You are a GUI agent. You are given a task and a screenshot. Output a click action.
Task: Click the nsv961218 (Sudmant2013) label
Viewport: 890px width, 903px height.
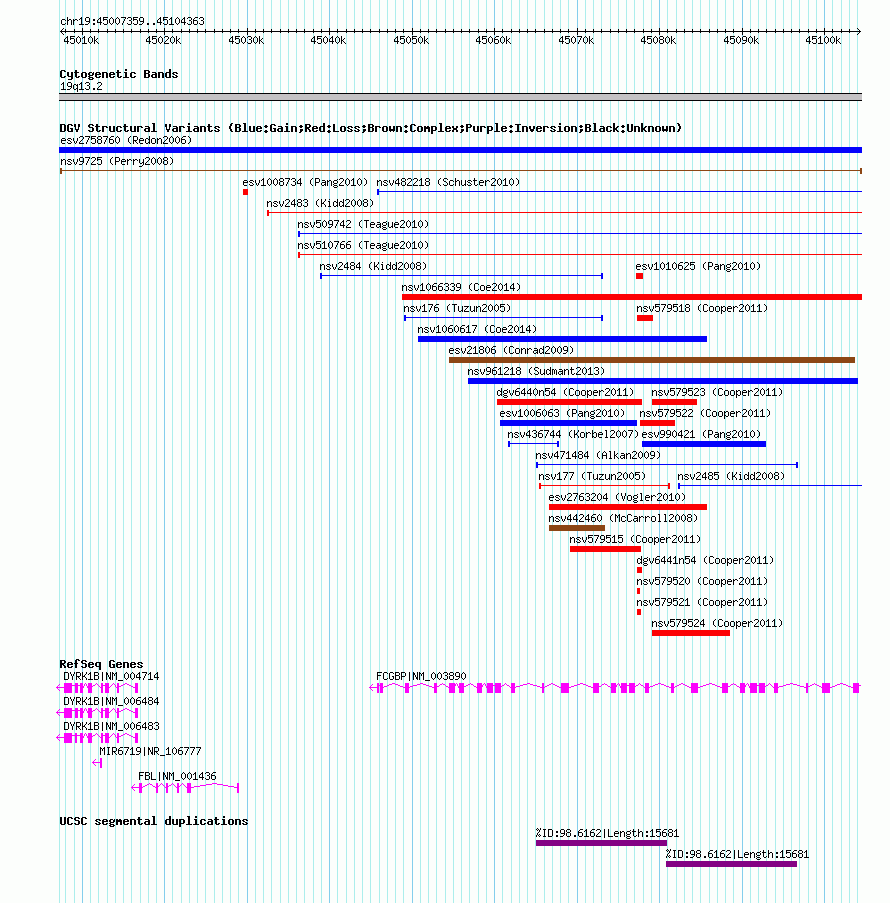[x=536, y=371]
